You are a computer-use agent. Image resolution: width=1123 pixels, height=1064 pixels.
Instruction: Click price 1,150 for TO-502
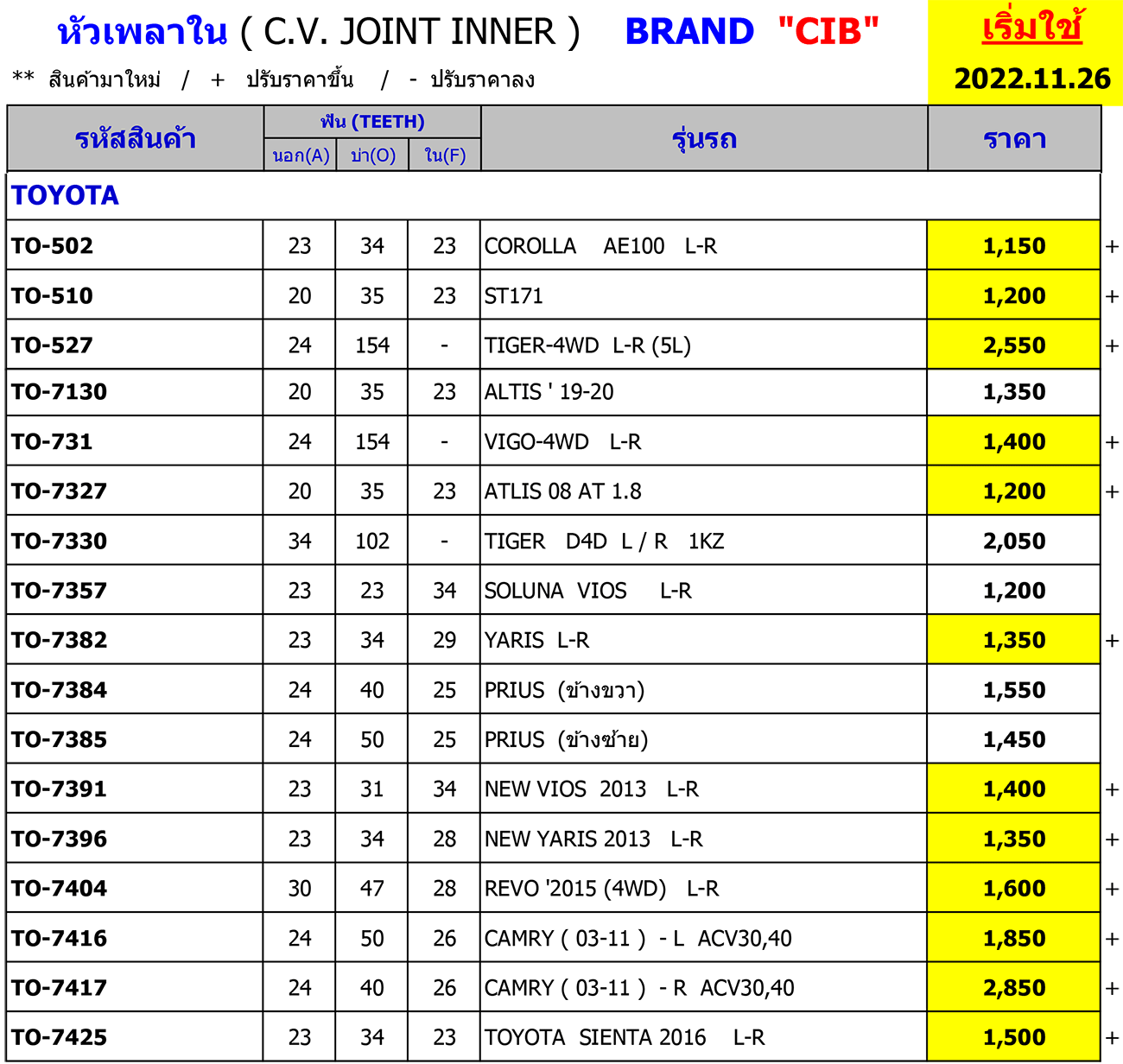[x=1014, y=246]
